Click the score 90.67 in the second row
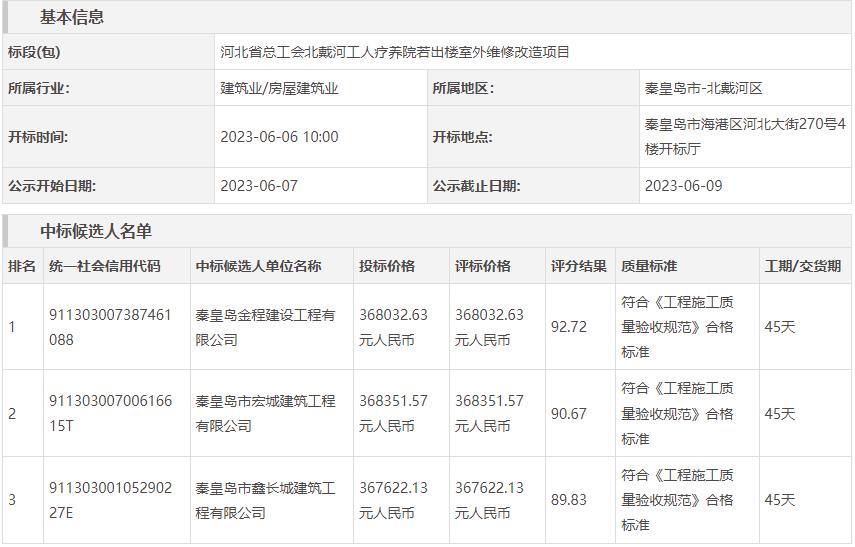855x547 pixels. pyautogui.click(x=569, y=413)
